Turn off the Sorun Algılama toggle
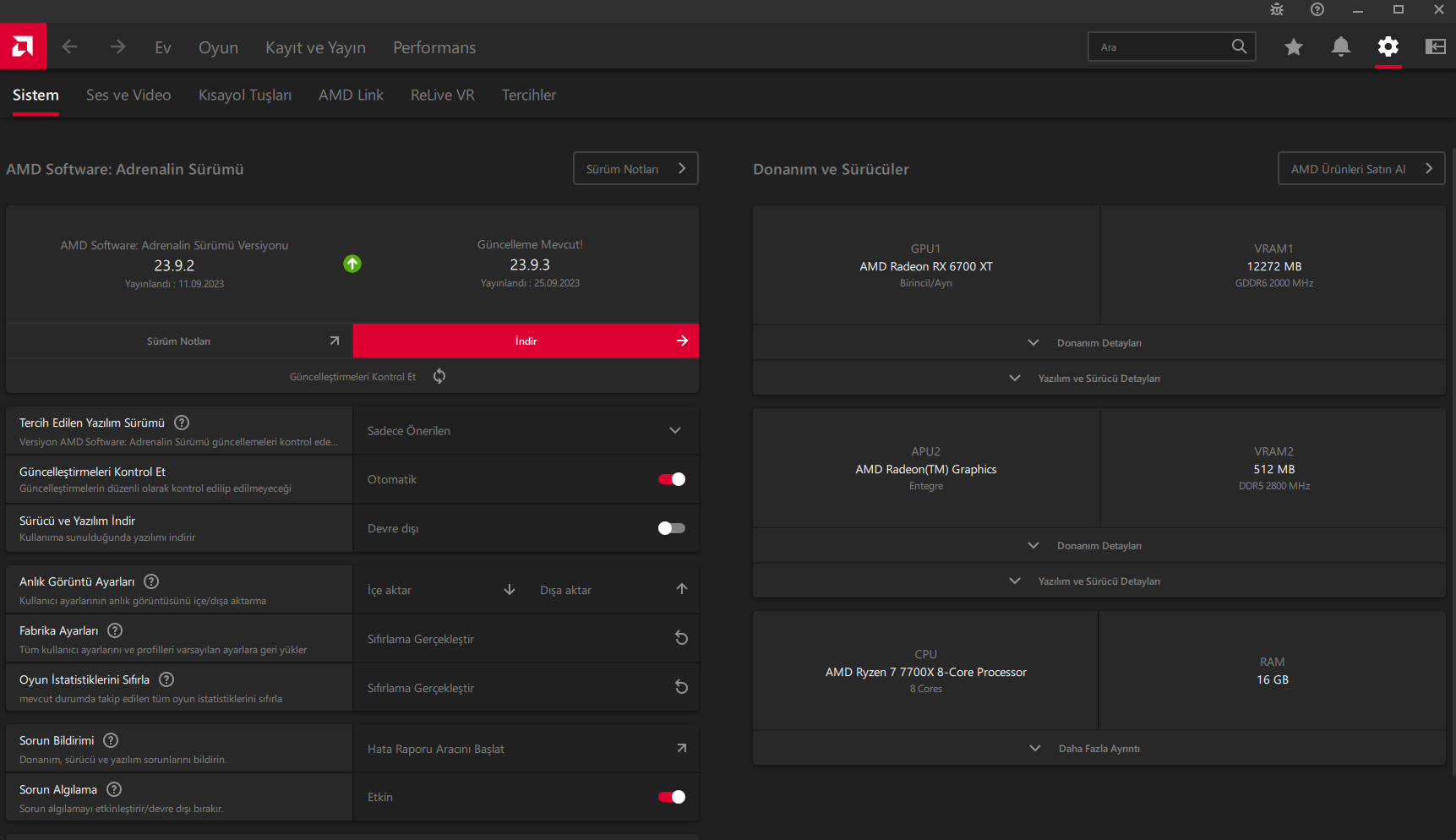Image resolution: width=1456 pixels, height=840 pixels. (x=672, y=797)
